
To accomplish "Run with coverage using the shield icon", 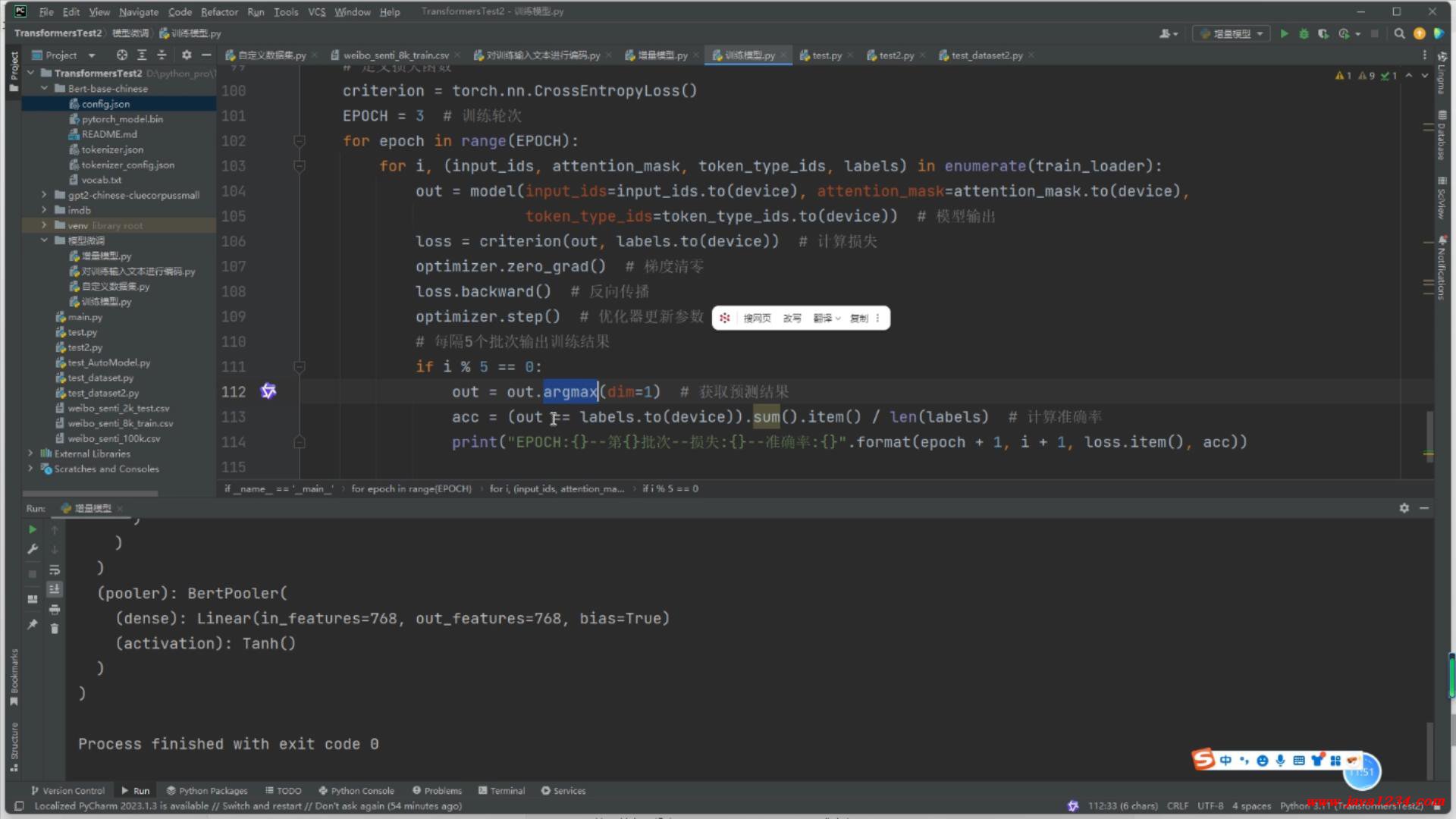I will (1323, 33).
